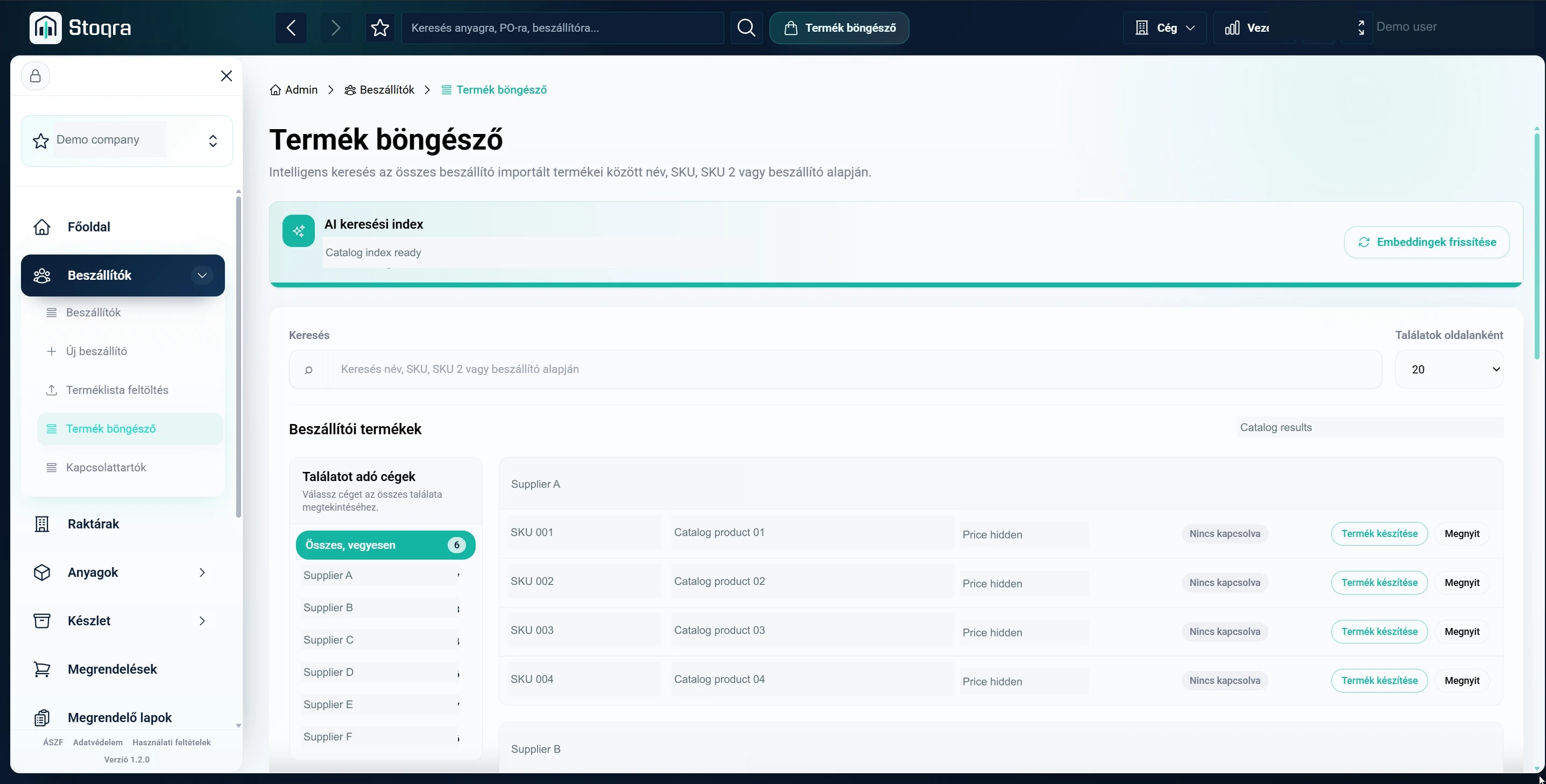Click the favorites star in the top bar
Image resolution: width=1546 pixels, height=784 pixels.
tap(380, 27)
